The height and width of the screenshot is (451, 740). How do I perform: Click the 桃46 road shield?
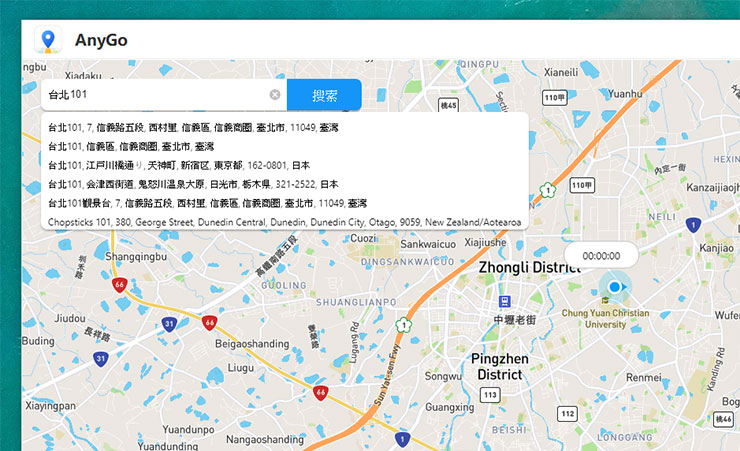tap(723, 419)
